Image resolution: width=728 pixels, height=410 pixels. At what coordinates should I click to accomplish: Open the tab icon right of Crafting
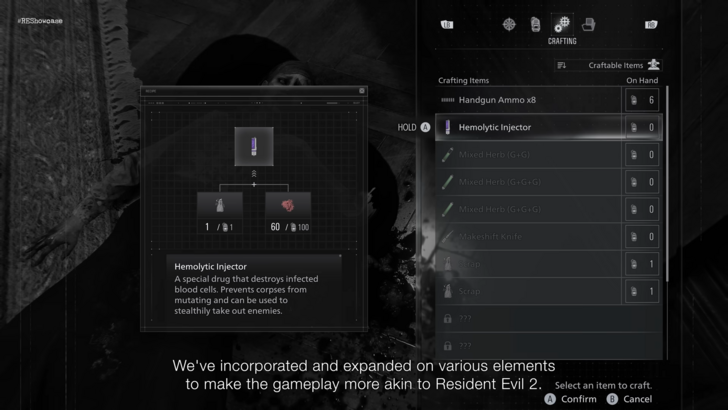(x=589, y=24)
